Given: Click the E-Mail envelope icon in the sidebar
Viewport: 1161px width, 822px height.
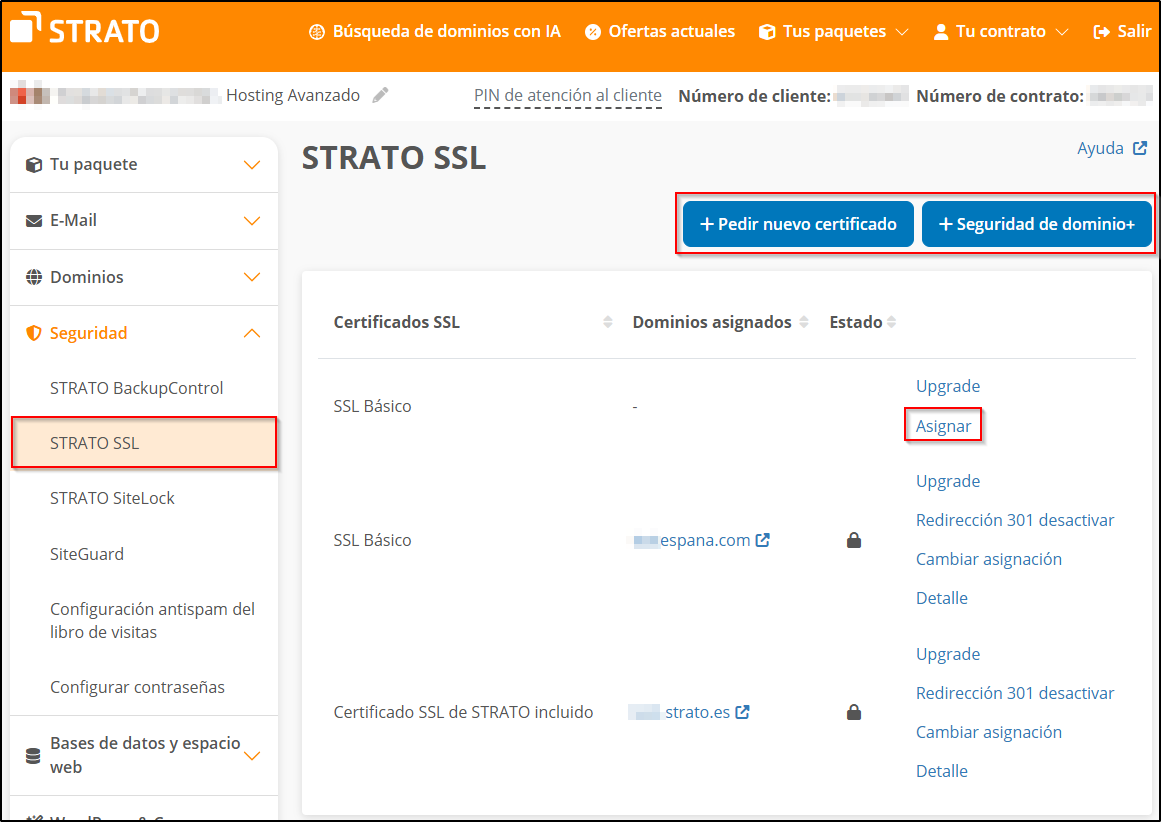Looking at the screenshot, I should 31,220.
